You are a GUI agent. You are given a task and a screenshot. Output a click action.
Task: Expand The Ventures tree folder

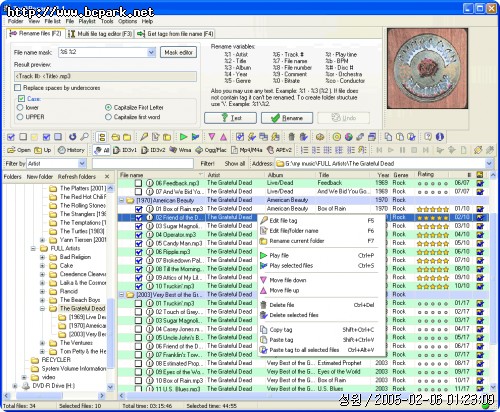coord(42,343)
